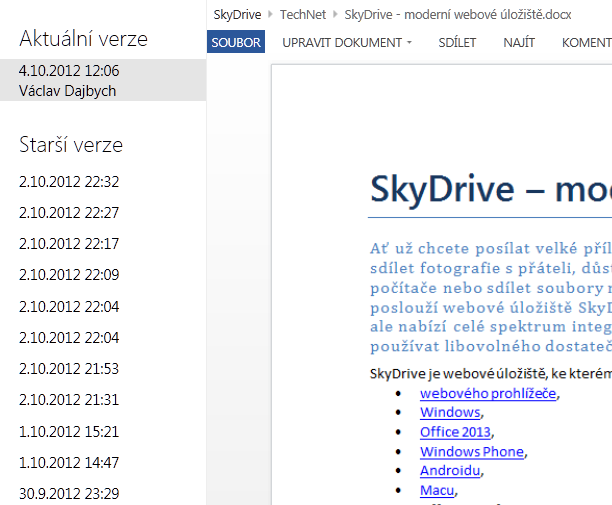Select current version 4.10.2012 12:06
The image size is (612, 505).
[103, 80]
